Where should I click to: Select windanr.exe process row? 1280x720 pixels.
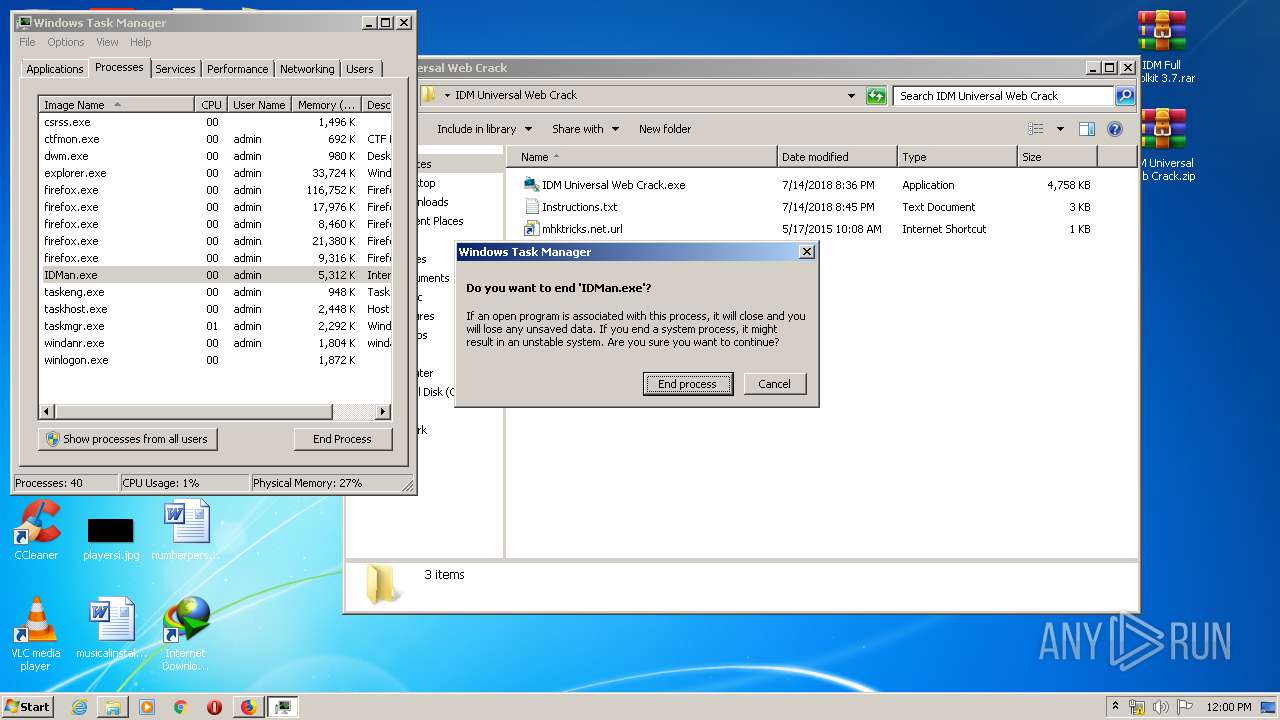(x=215, y=343)
